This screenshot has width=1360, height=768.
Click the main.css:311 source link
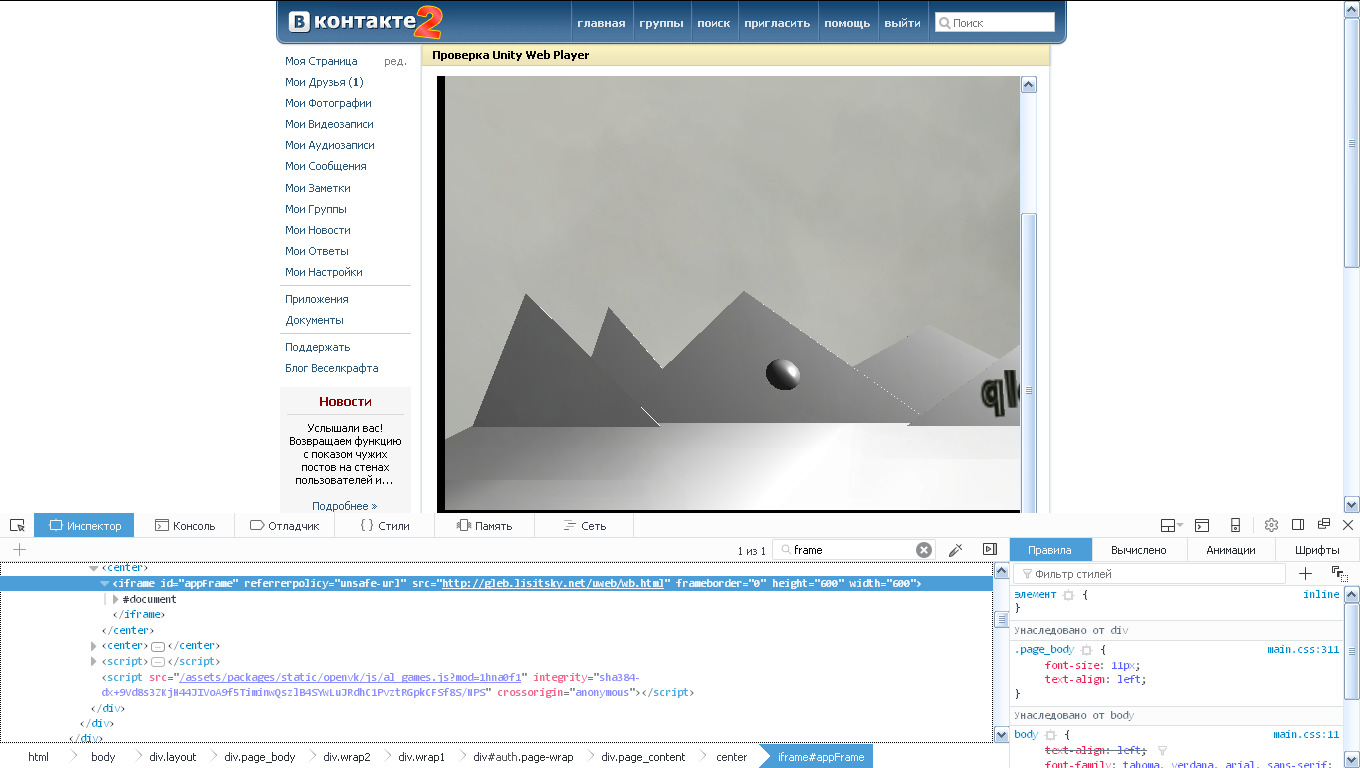1303,650
